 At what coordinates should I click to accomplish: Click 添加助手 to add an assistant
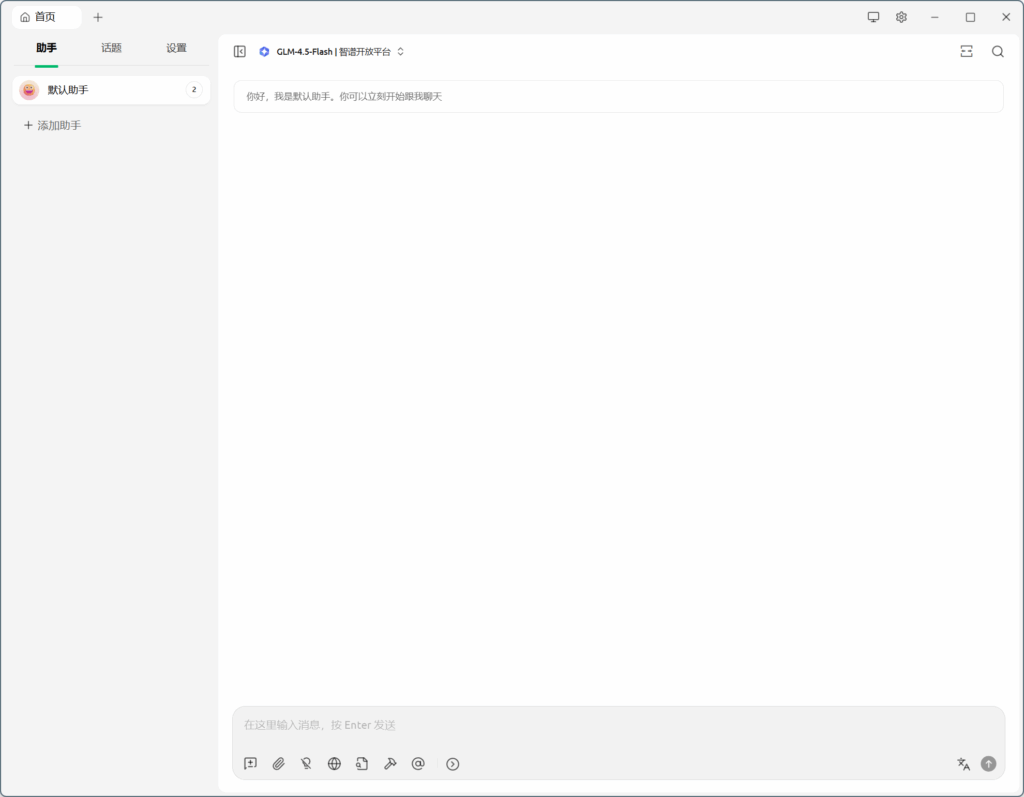pyautogui.click(x=52, y=126)
